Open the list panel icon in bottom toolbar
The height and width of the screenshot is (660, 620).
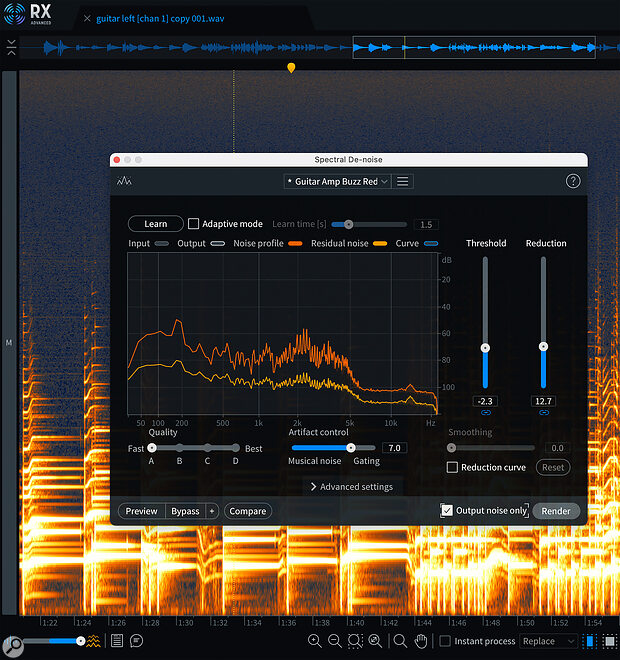click(x=117, y=641)
